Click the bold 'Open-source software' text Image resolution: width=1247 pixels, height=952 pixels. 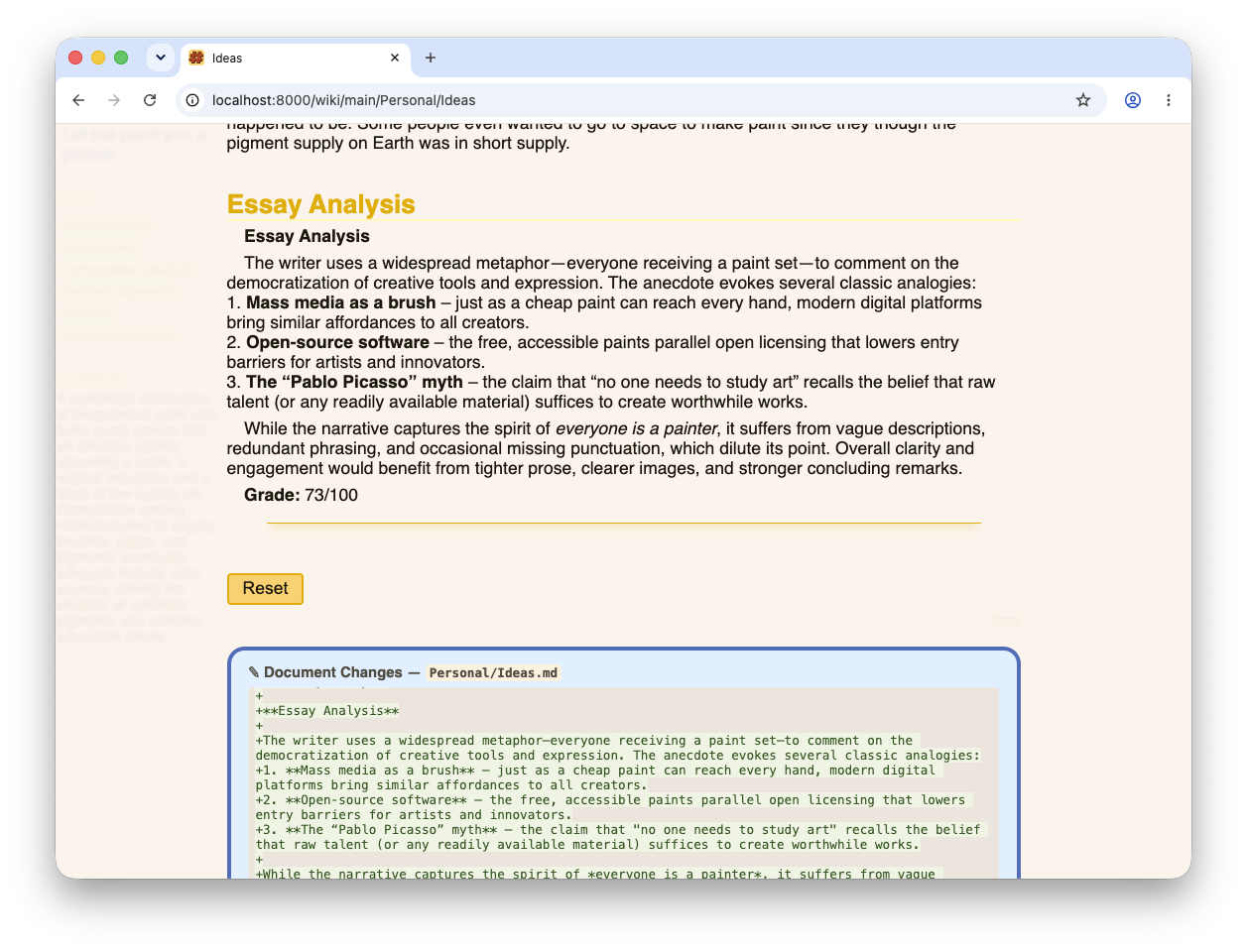click(337, 342)
